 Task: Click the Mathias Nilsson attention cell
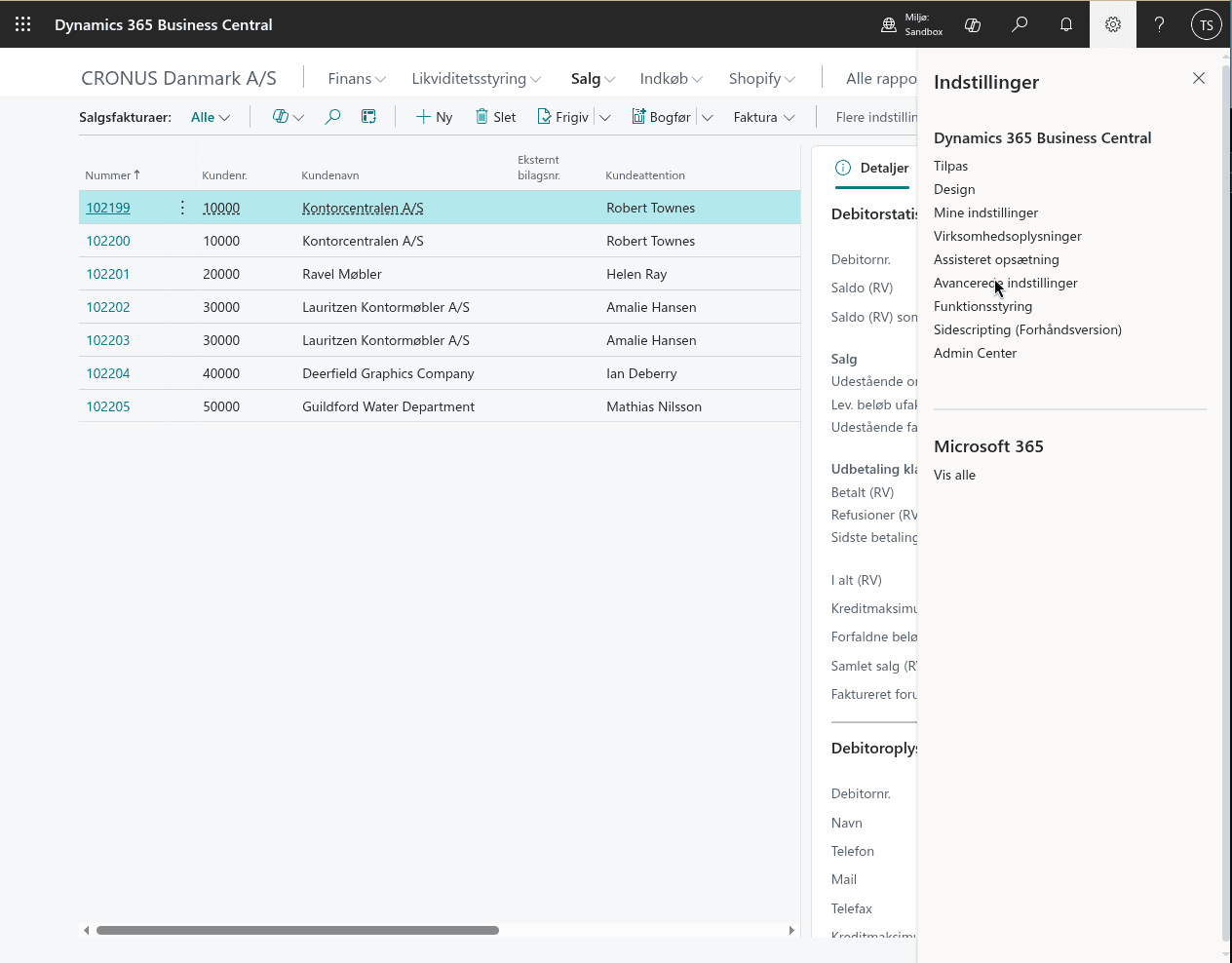(654, 406)
